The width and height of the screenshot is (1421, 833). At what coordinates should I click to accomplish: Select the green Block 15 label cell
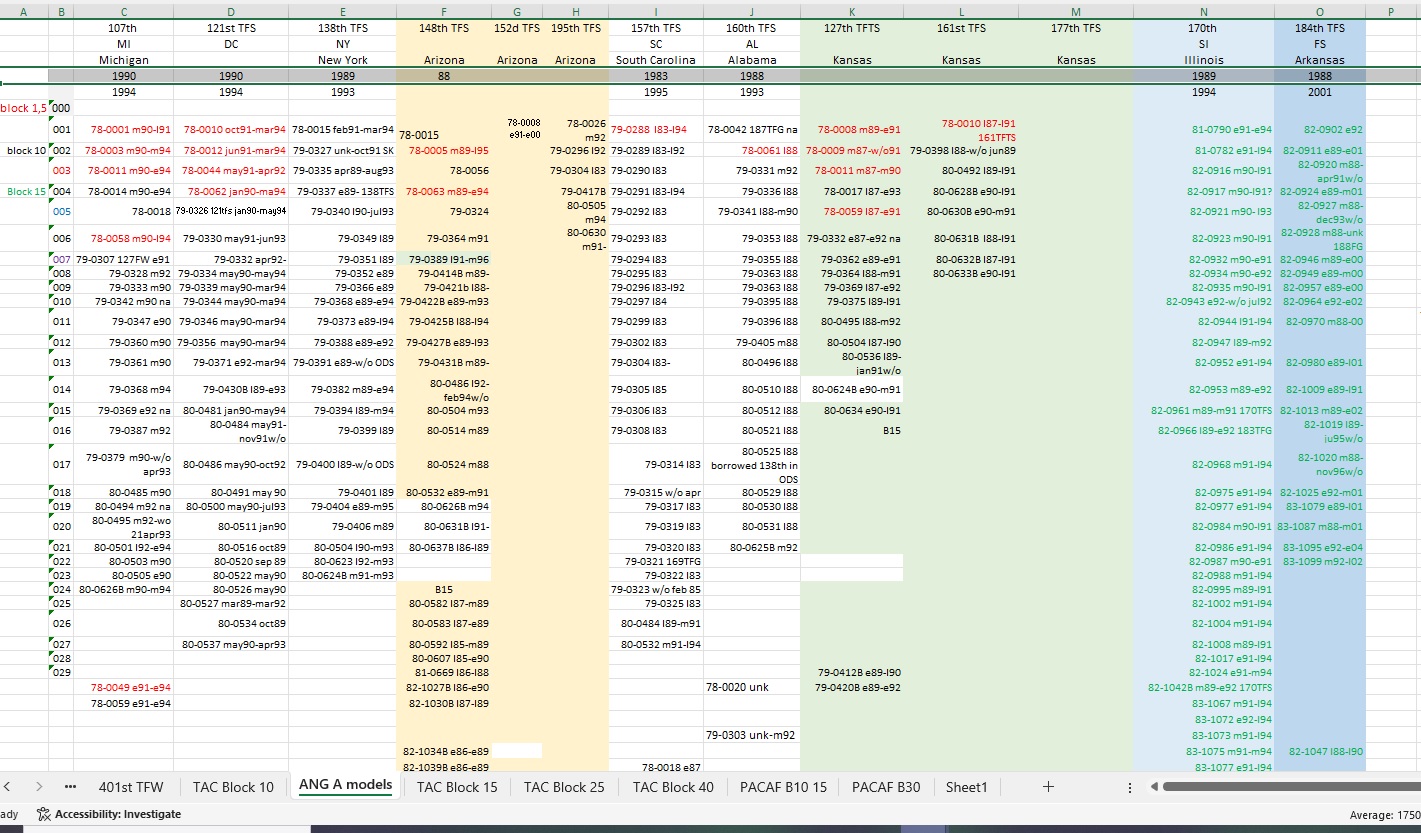coord(24,191)
